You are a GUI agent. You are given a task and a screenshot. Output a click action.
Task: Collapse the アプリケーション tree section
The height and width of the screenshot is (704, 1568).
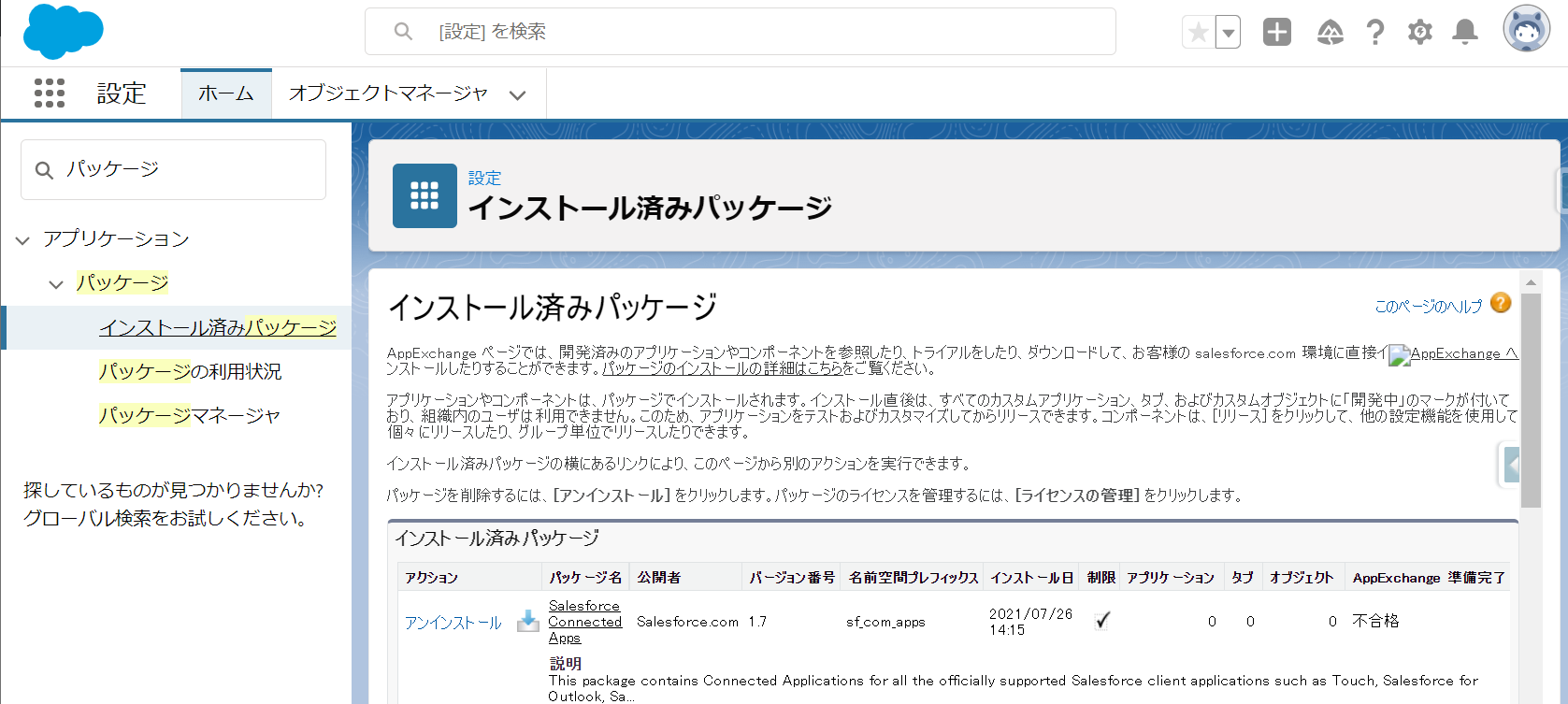click(22, 240)
